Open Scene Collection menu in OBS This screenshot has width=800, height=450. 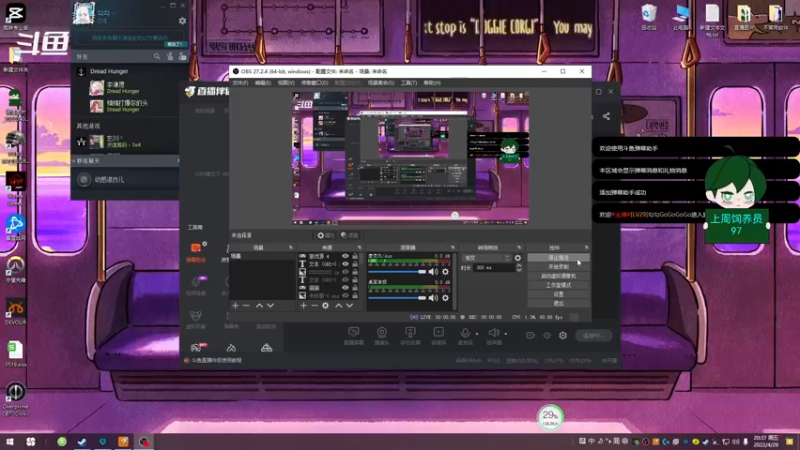(381, 83)
